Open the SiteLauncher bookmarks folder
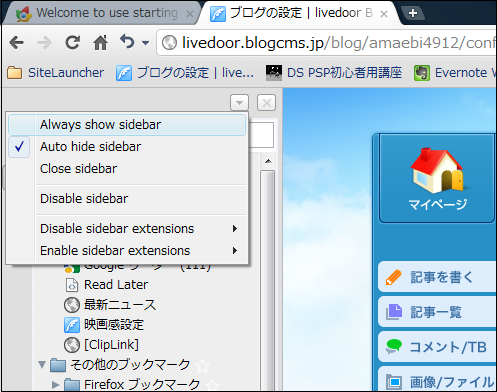This screenshot has width=497, height=392. click(56, 73)
